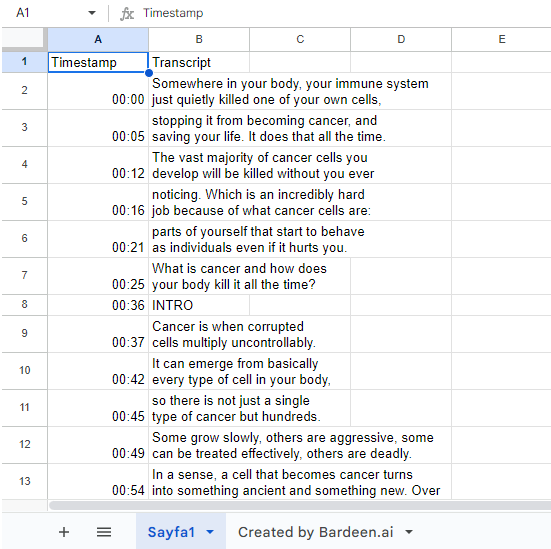
Task: Click the blue fill handle on A1
Action: 149,73
